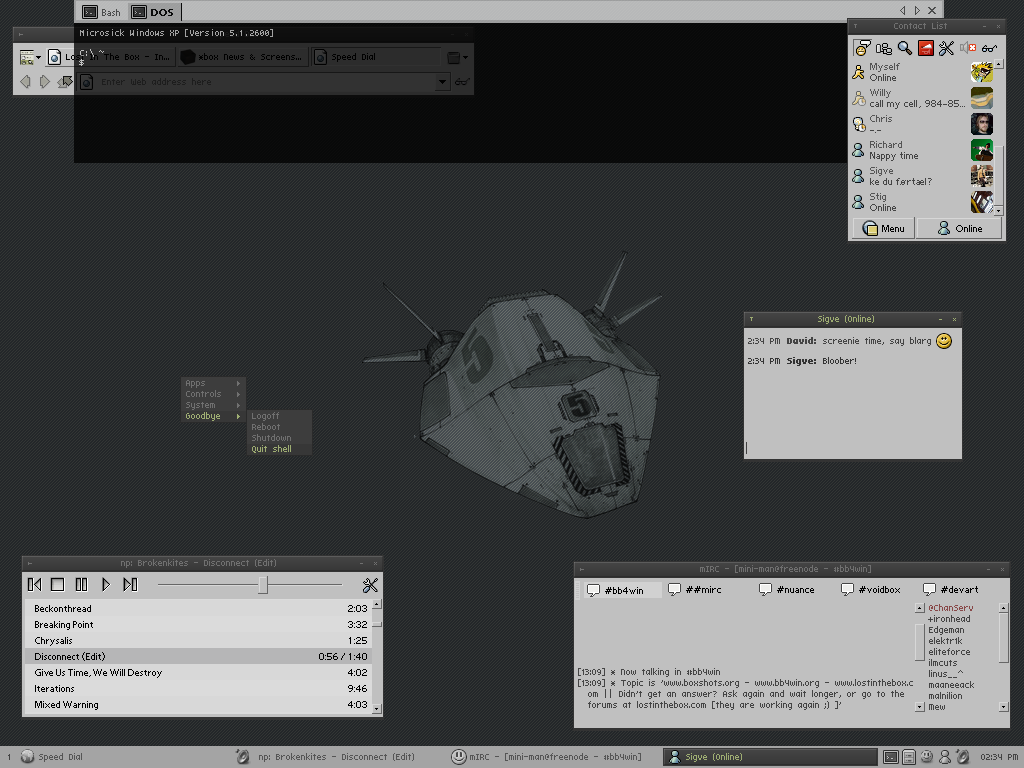The height and width of the screenshot is (768, 1024).
Task: Expand the Controls submenu
Action: point(213,394)
